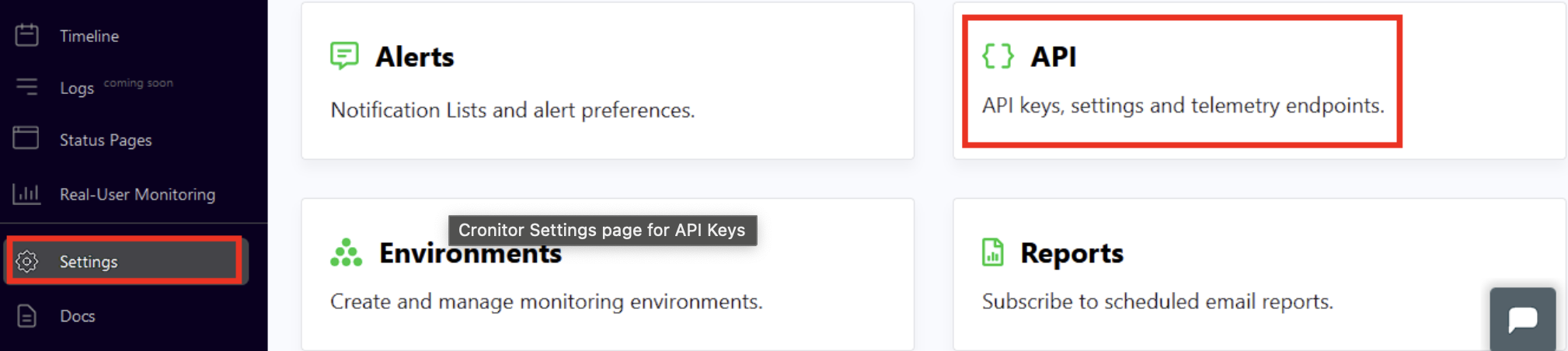Select the Settings sidebar label
Screen dimensions: 1568x351
(89, 262)
